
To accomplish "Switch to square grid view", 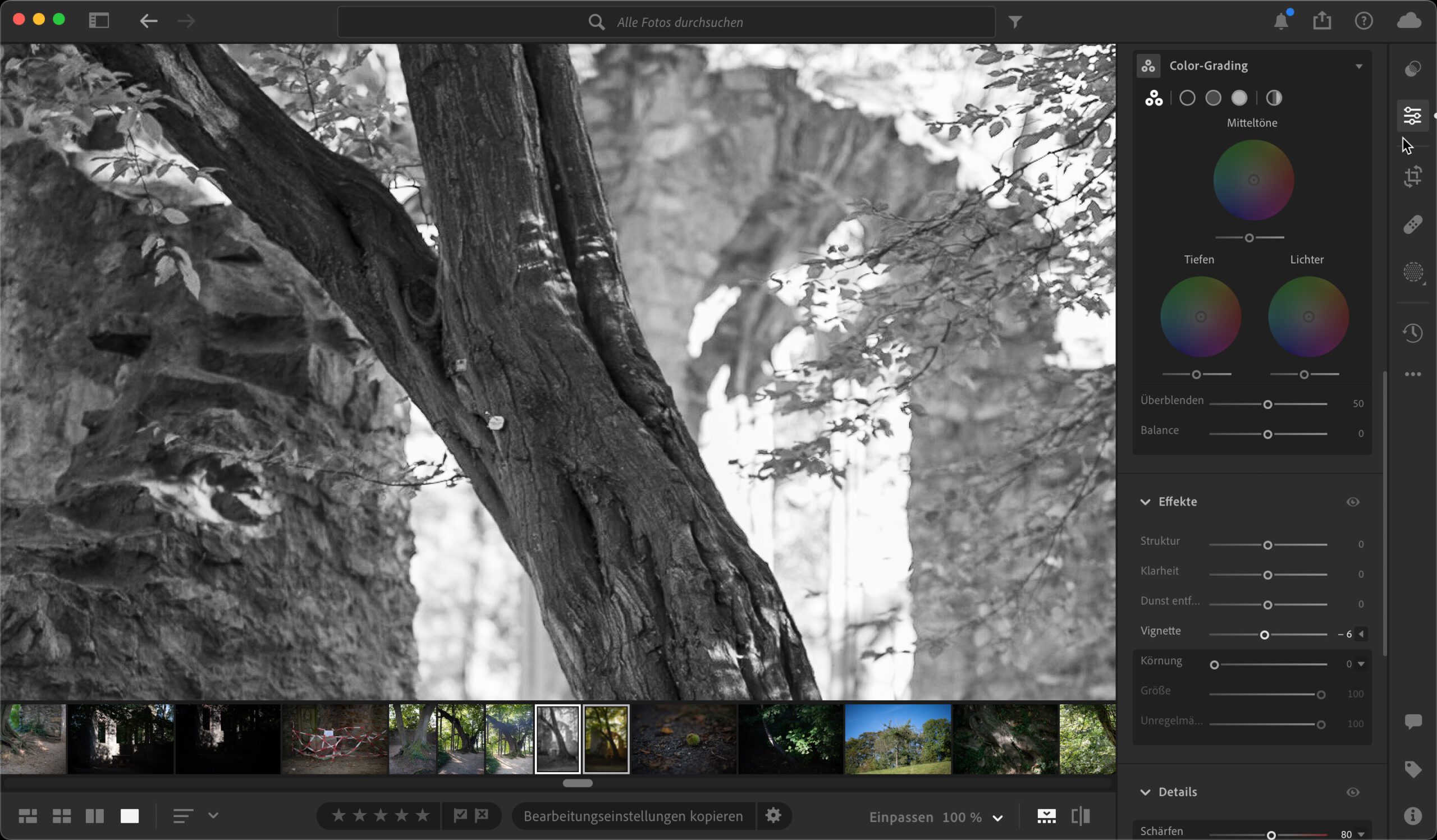I will click(62, 816).
